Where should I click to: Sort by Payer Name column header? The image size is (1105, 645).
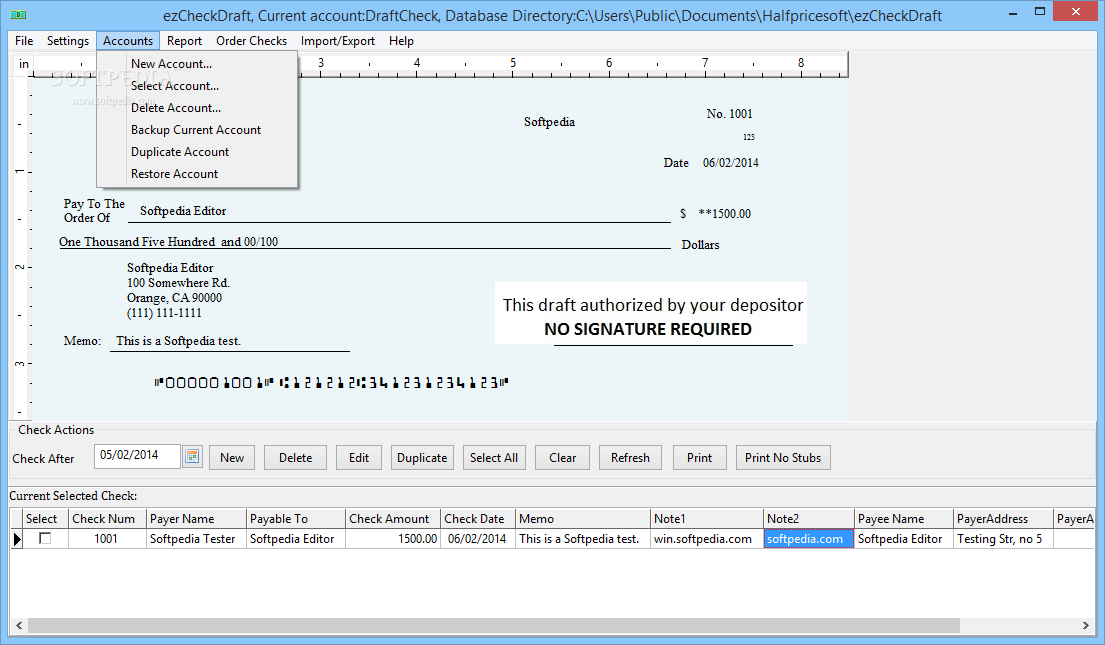click(x=196, y=519)
